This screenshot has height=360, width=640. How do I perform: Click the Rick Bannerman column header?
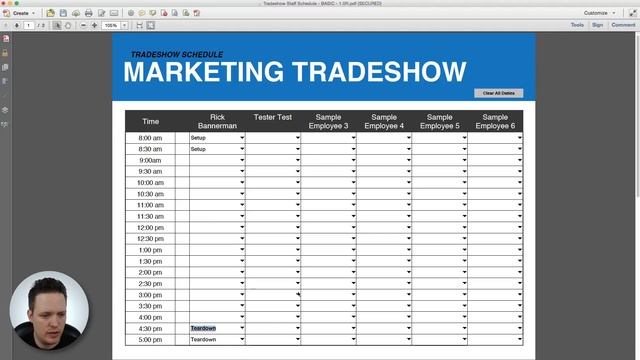click(x=217, y=121)
